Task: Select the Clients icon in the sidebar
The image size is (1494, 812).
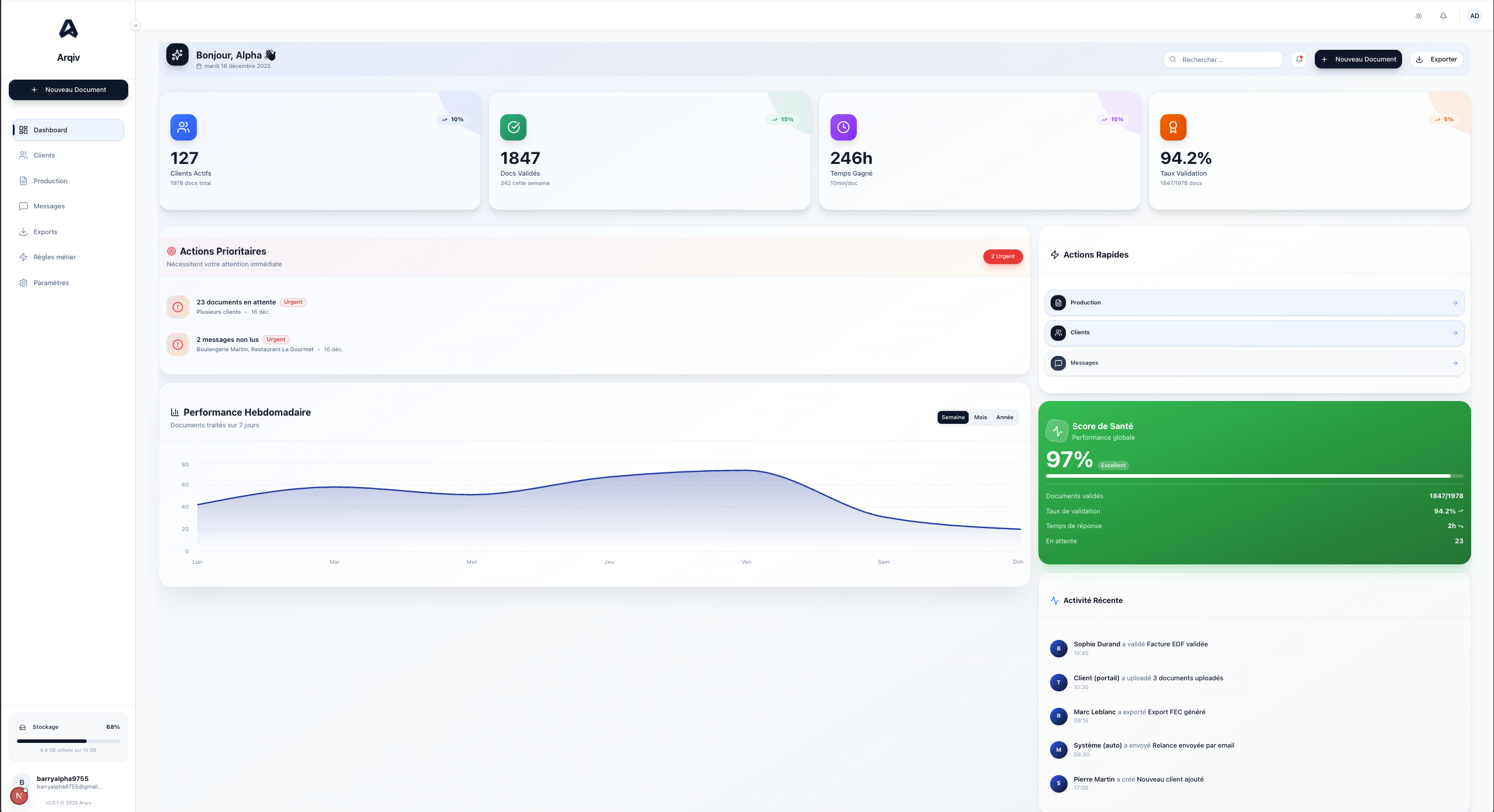Action: (23, 155)
